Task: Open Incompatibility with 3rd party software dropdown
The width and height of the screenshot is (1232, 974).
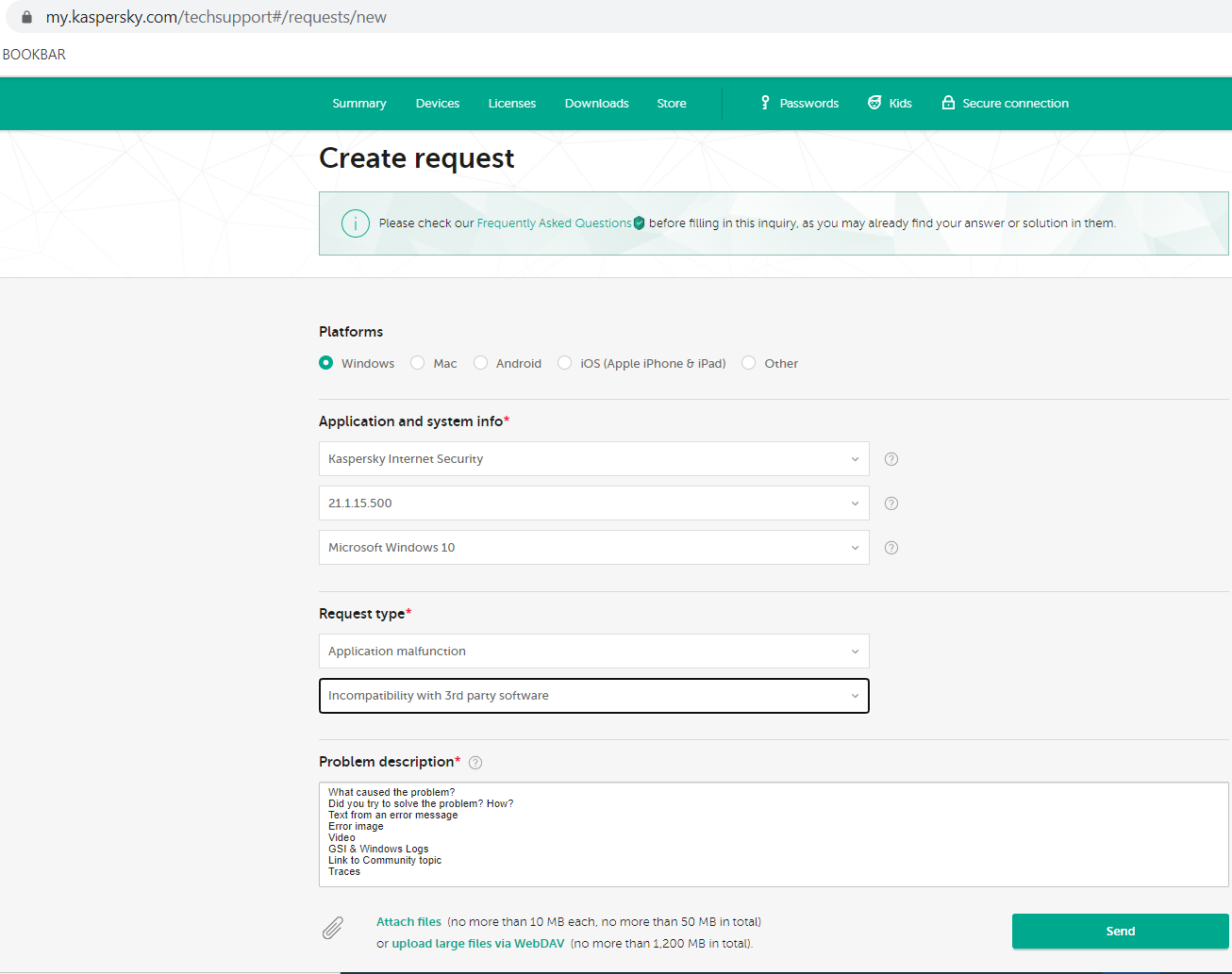Action: click(x=594, y=696)
